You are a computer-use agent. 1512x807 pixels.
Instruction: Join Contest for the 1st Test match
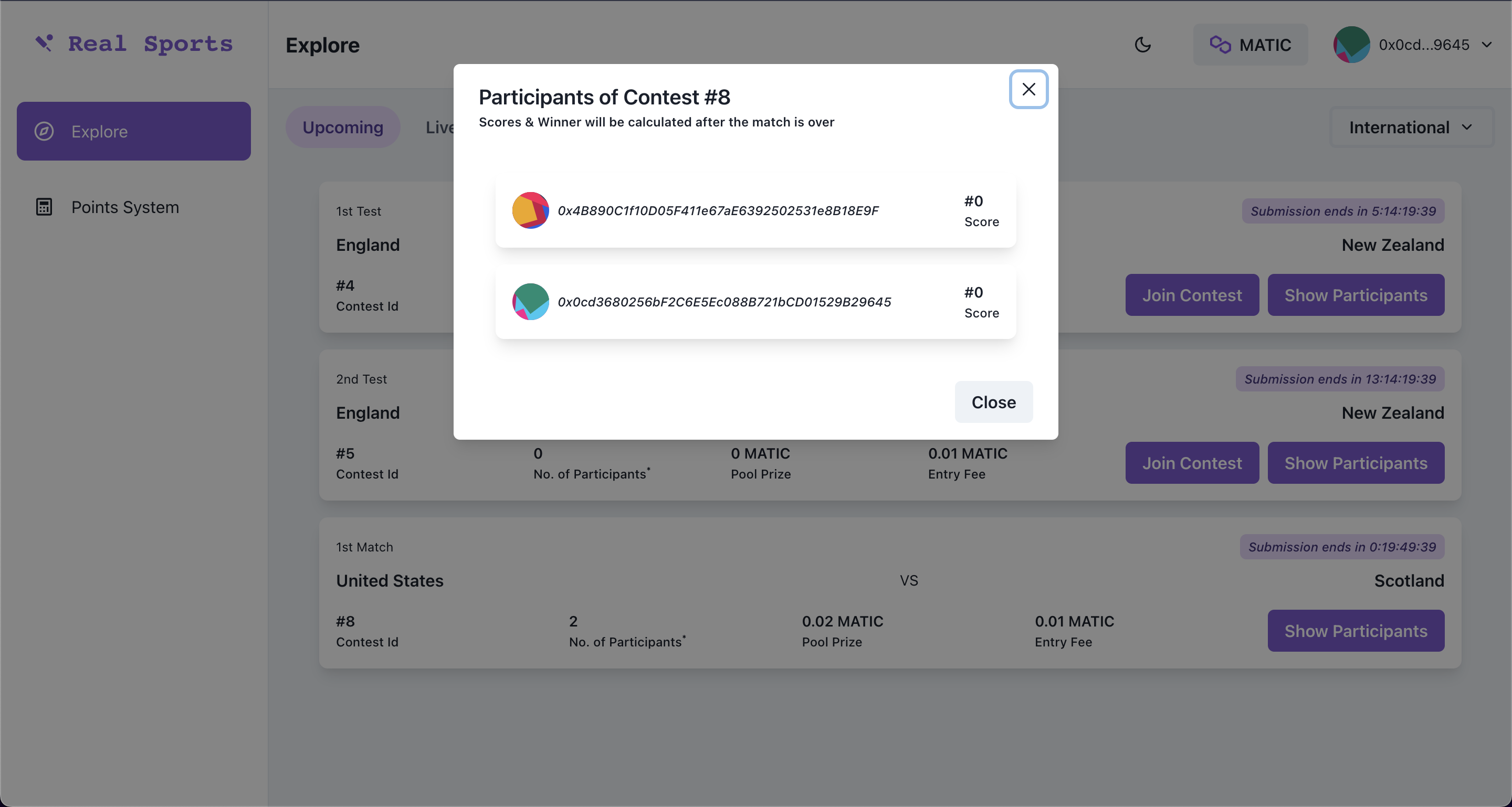pos(1192,295)
